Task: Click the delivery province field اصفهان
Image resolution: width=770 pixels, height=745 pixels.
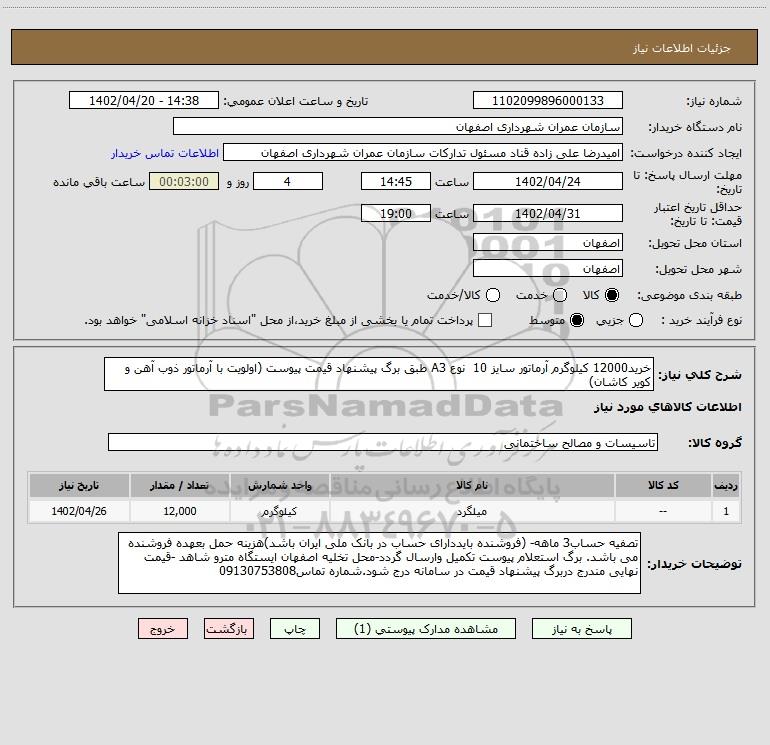Action: point(548,243)
